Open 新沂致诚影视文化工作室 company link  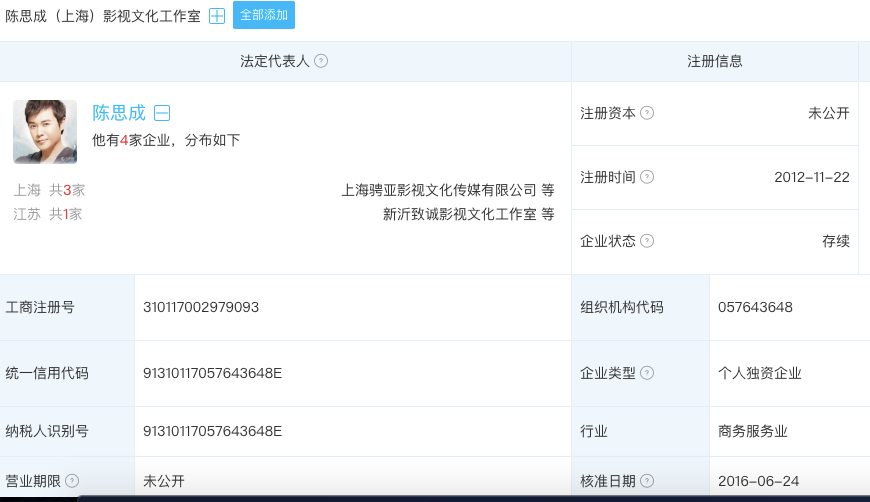[x=460, y=214]
